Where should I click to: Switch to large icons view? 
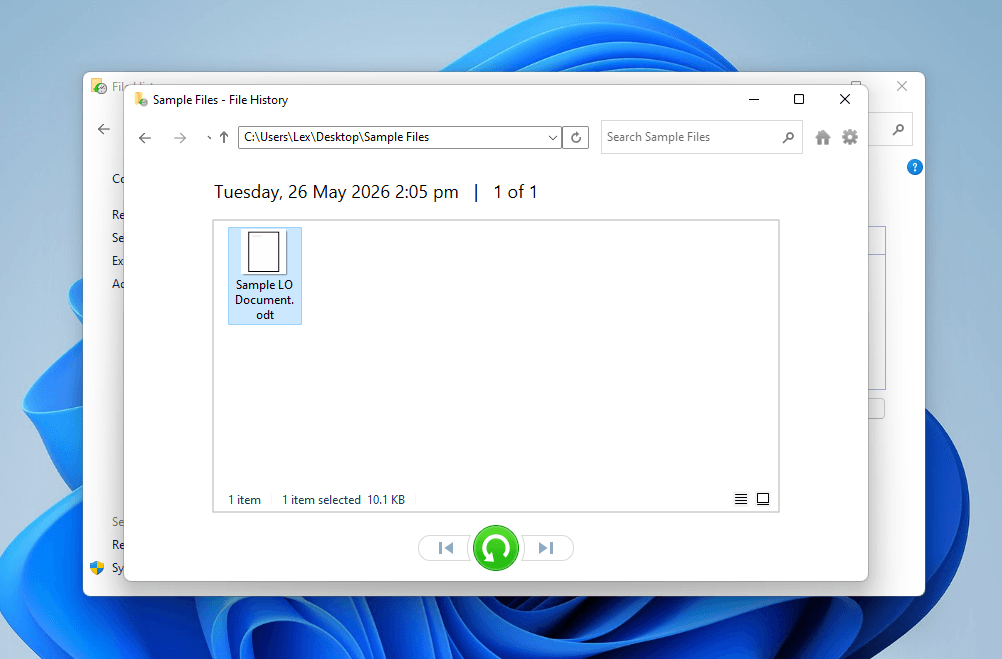coord(763,499)
